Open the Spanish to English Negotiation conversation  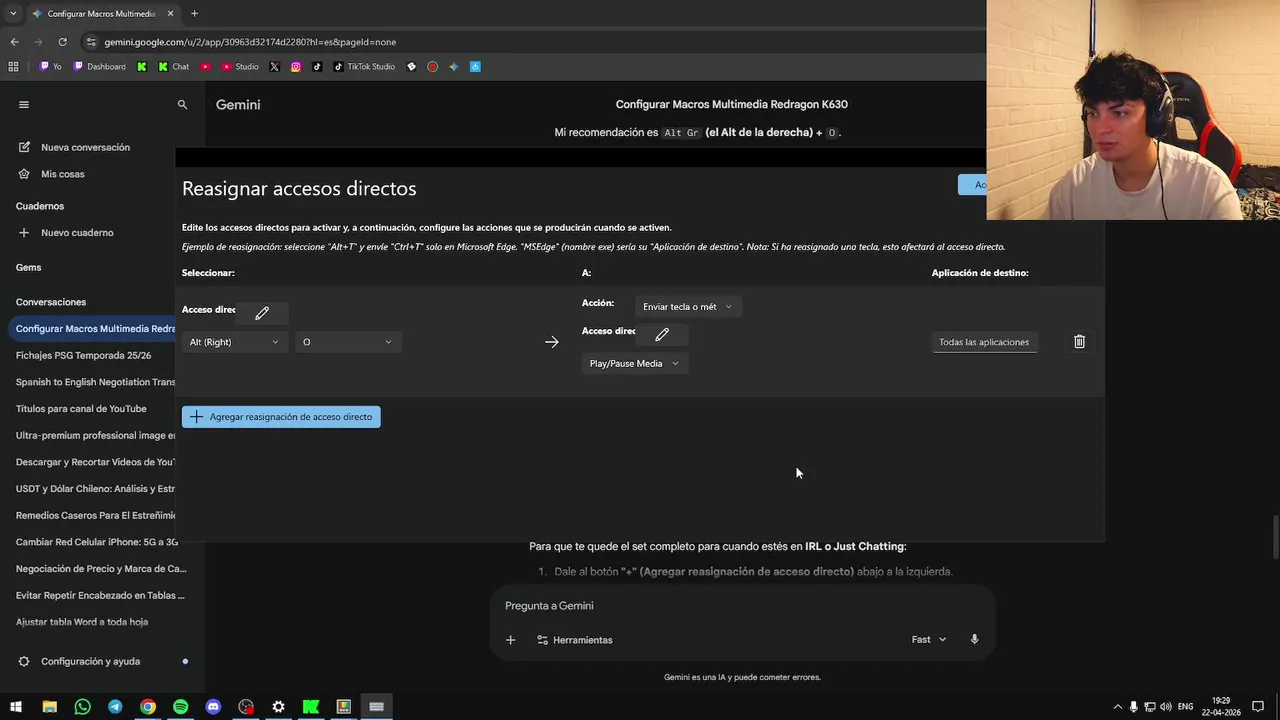pyautogui.click(x=96, y=382)
